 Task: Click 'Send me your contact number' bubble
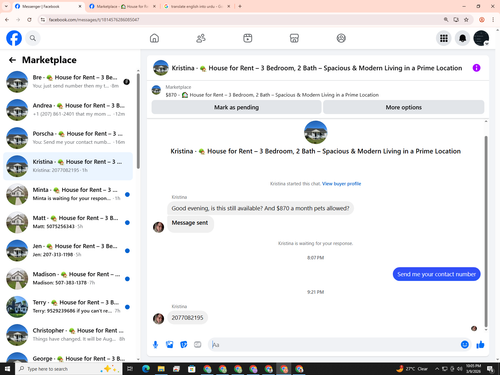point(436,274)
